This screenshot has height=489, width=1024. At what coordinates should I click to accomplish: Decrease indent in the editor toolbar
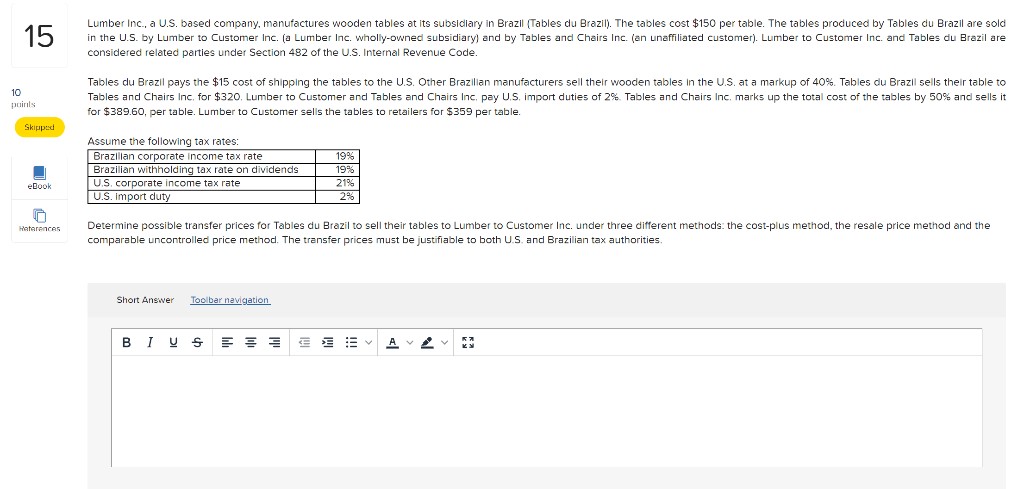tap(304, 342)
